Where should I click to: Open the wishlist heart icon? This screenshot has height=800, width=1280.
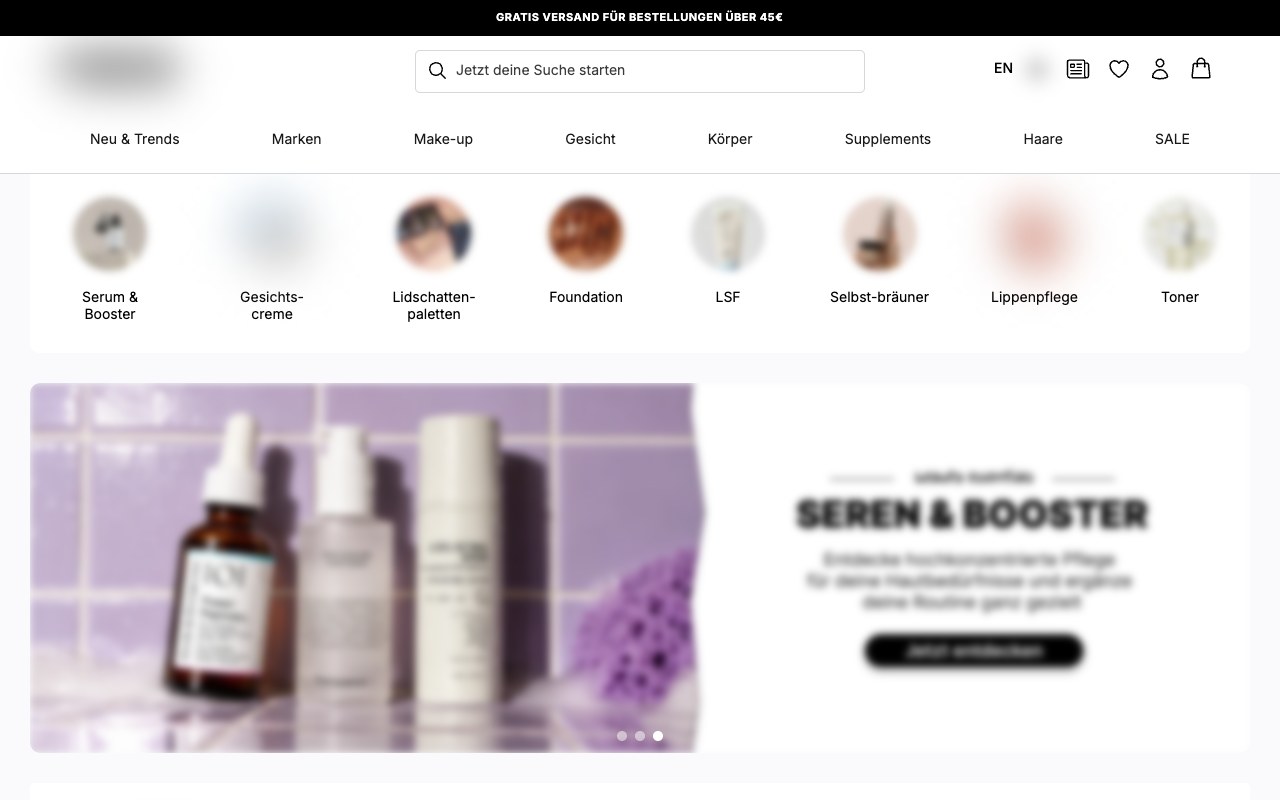click(x=1119, y=69)
